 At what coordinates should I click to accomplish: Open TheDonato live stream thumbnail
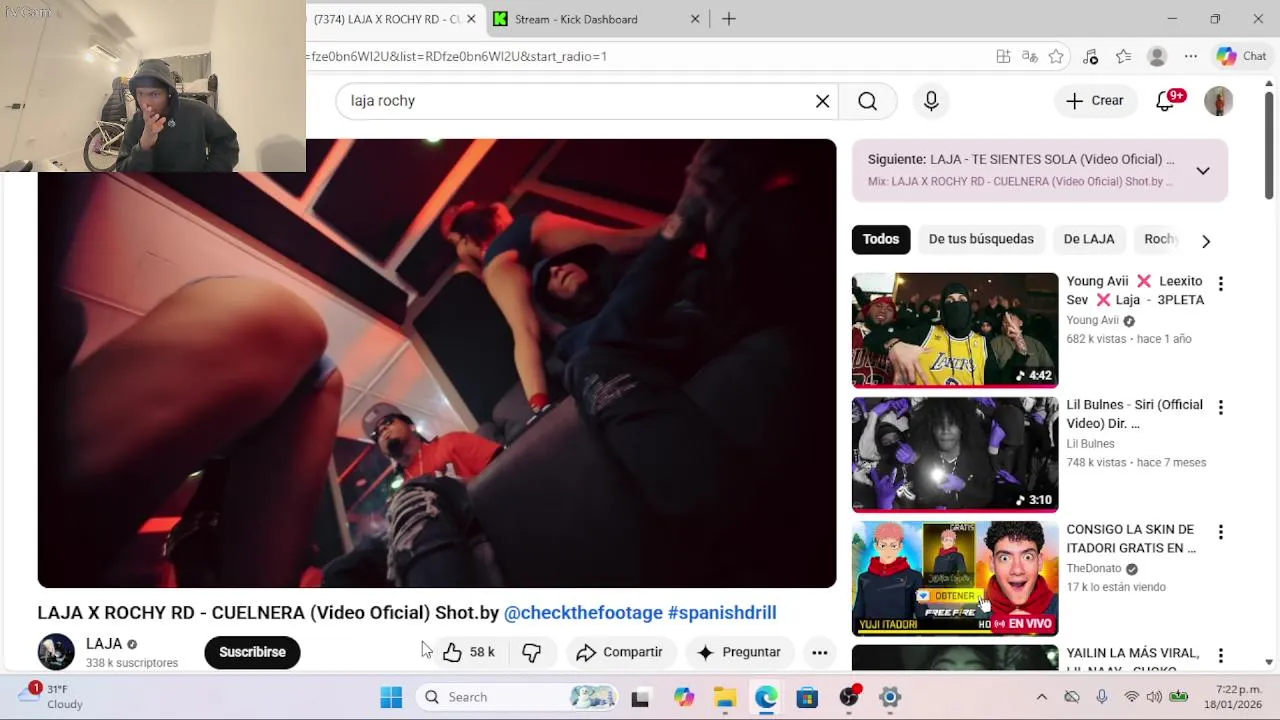[955, 578]
